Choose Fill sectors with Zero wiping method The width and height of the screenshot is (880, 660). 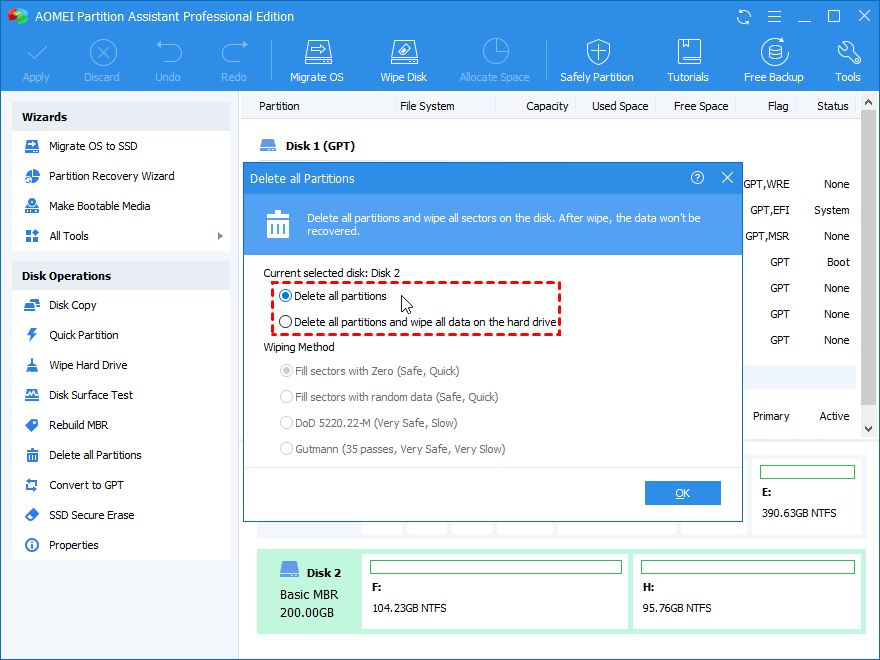tap(286, 371)
